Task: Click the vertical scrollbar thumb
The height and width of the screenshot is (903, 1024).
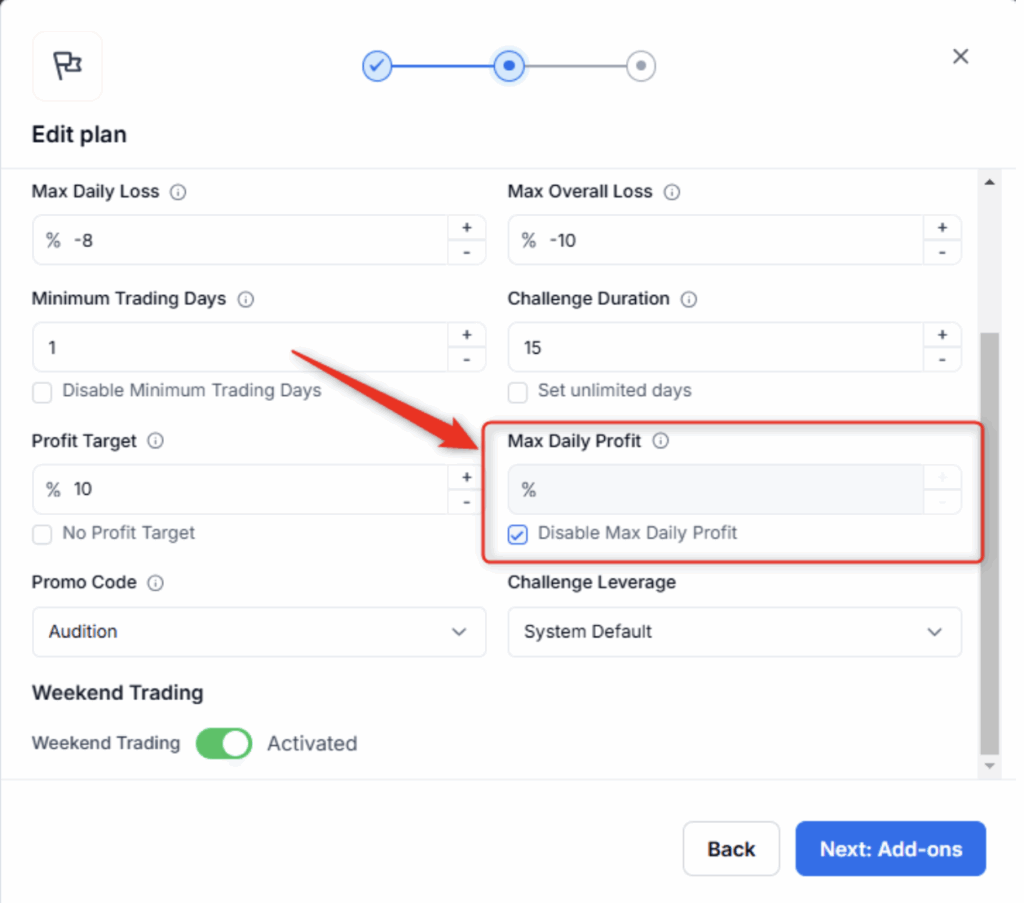Action: [x=989, y=540]
